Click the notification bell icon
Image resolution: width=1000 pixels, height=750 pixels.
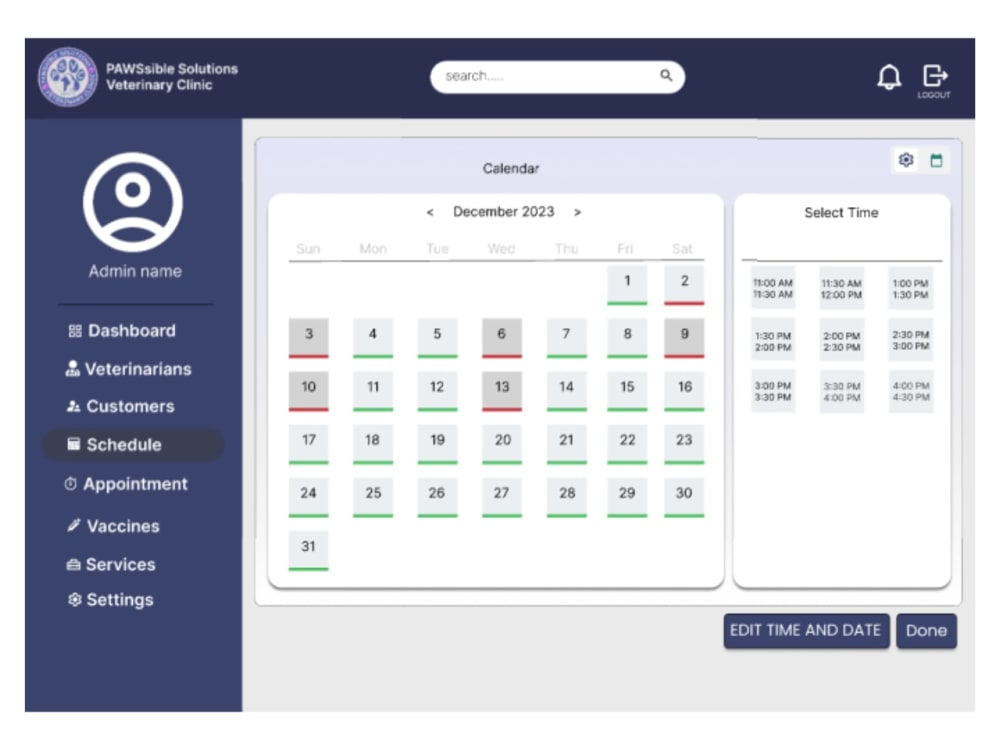point(889,77)
